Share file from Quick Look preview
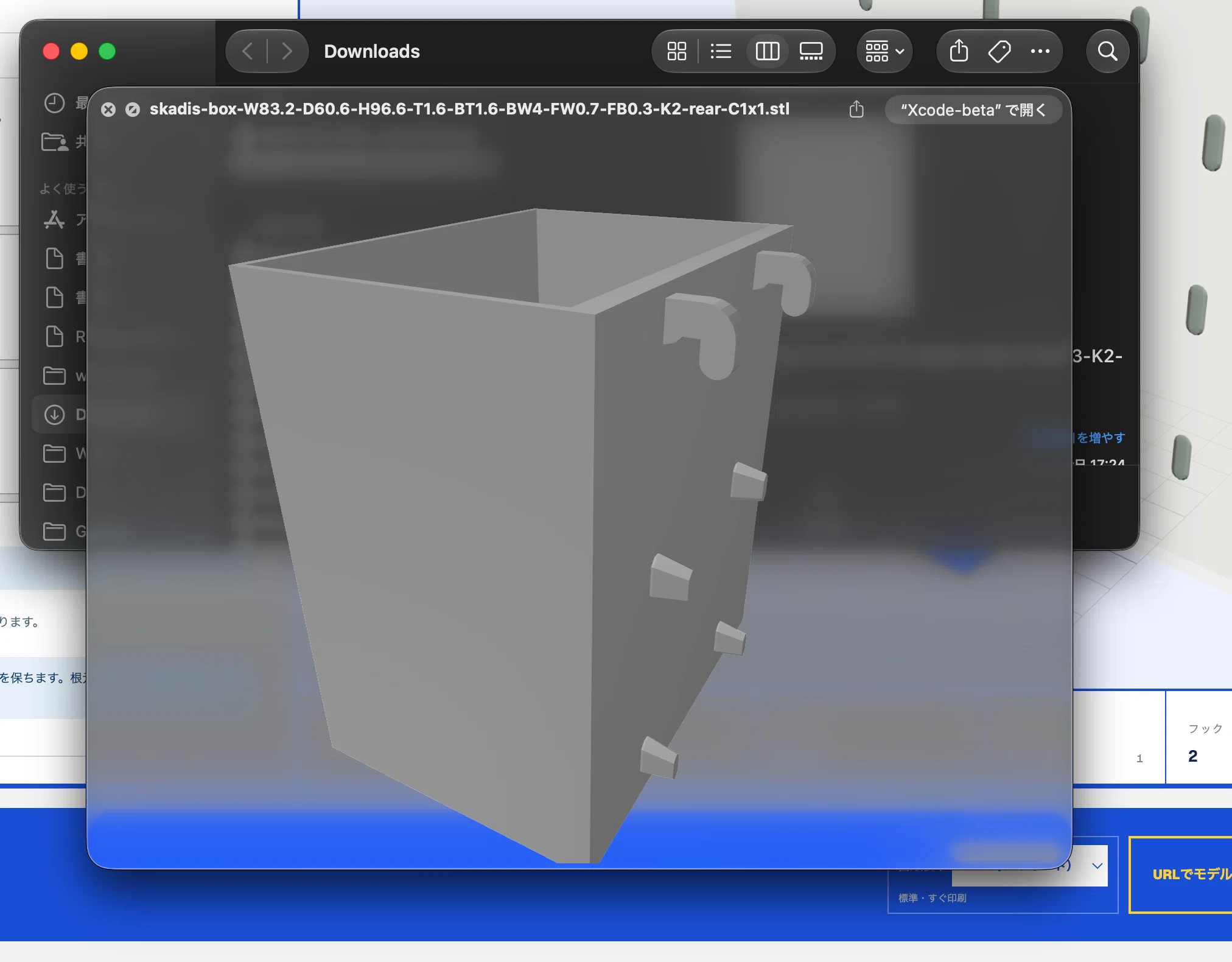Viewport: 1232px width, 962px height. (x=856, y=109)
